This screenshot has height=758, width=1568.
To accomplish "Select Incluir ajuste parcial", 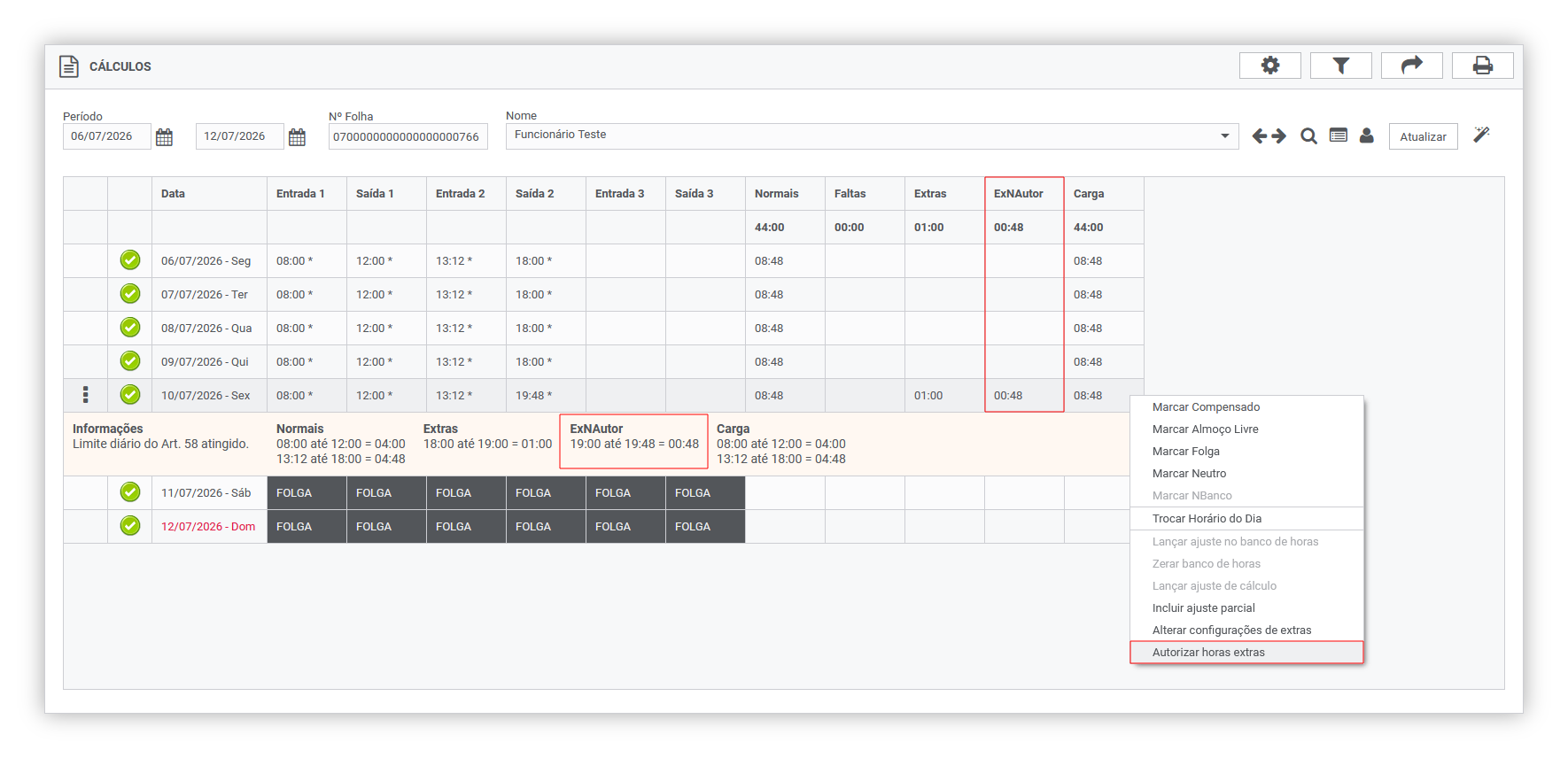I will point(1246,608).
